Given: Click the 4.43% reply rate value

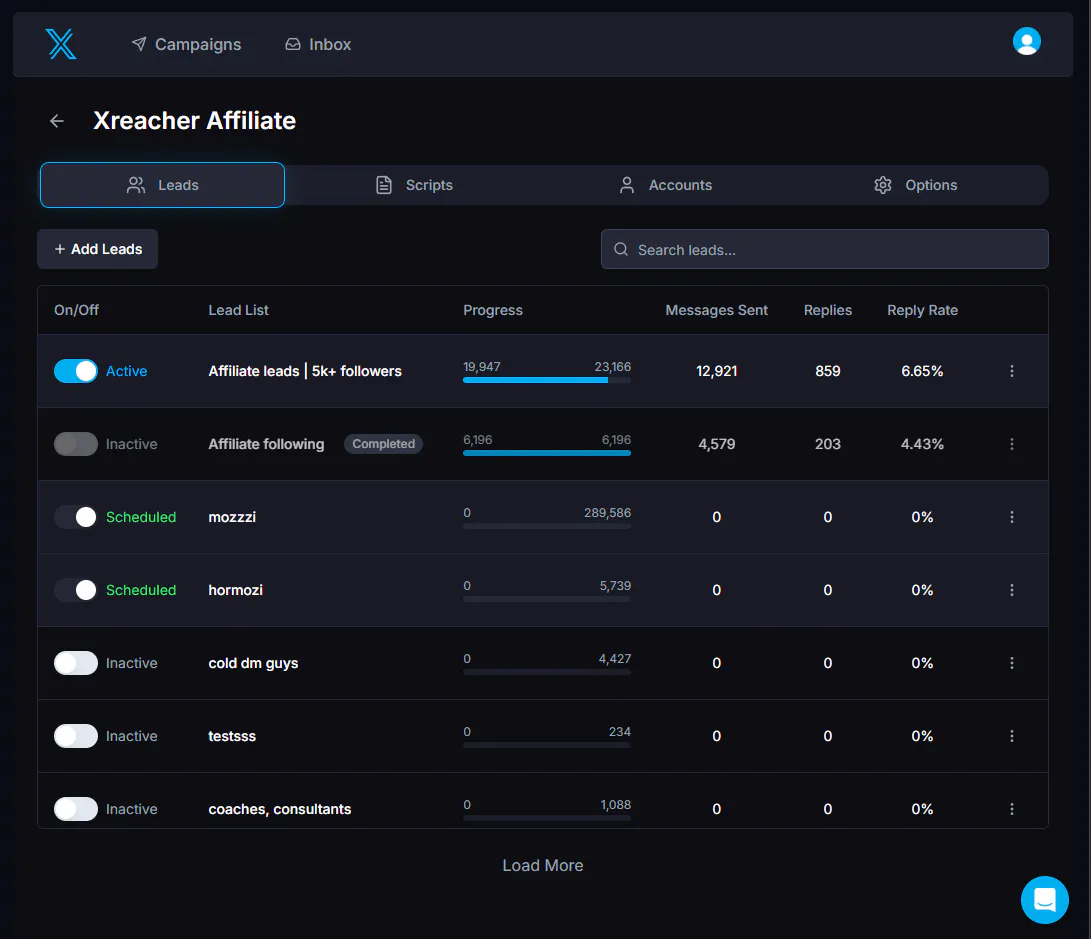Looking at the screenshot, I should (x=922, y=444).
